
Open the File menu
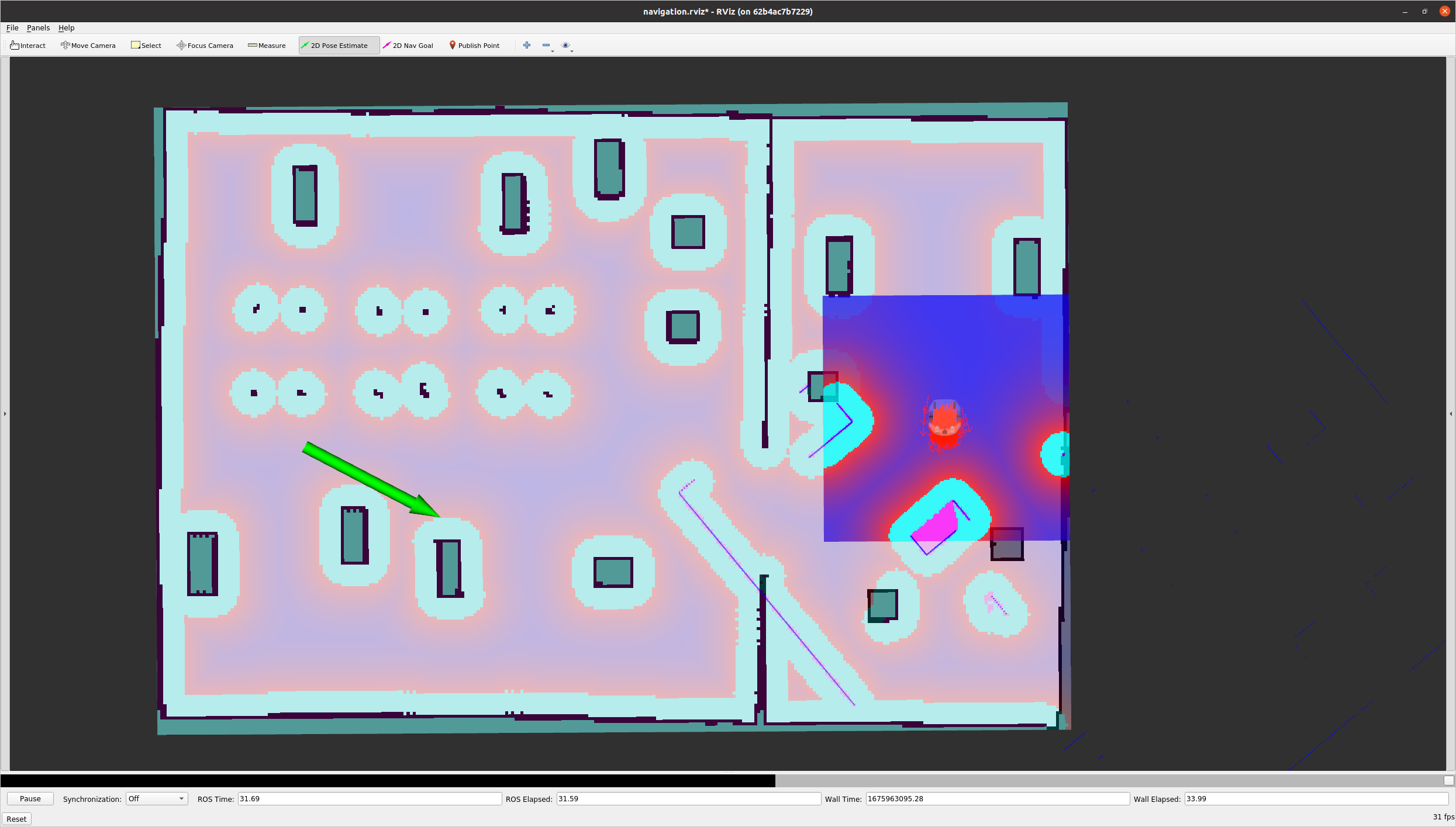click(x=12, y=28)
